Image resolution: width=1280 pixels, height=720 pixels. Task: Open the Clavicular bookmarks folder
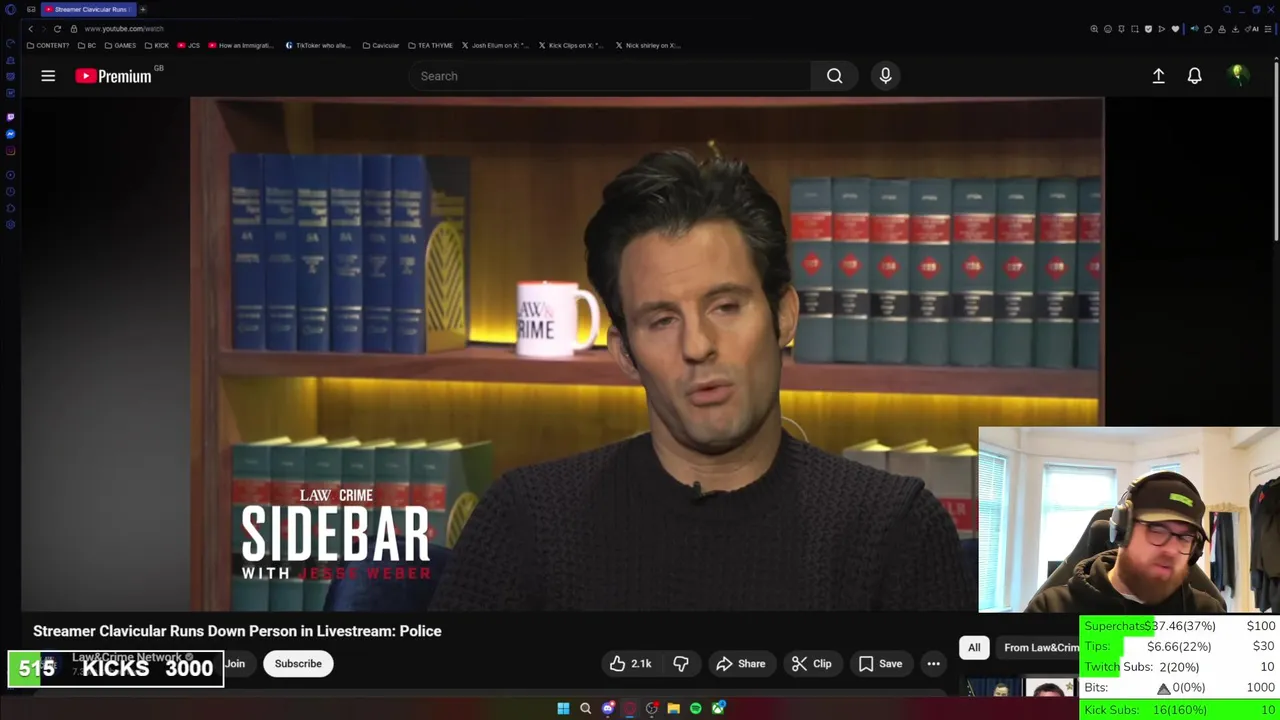381,45
